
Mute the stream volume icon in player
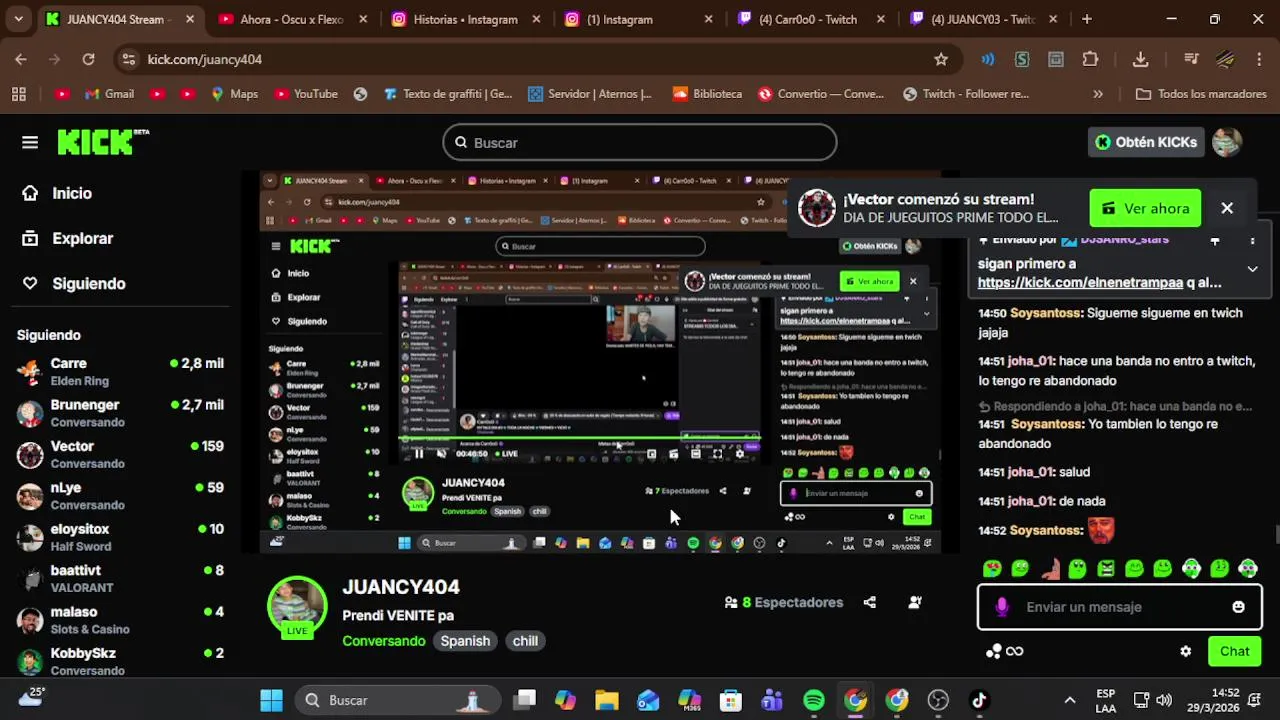coord(441,454)
